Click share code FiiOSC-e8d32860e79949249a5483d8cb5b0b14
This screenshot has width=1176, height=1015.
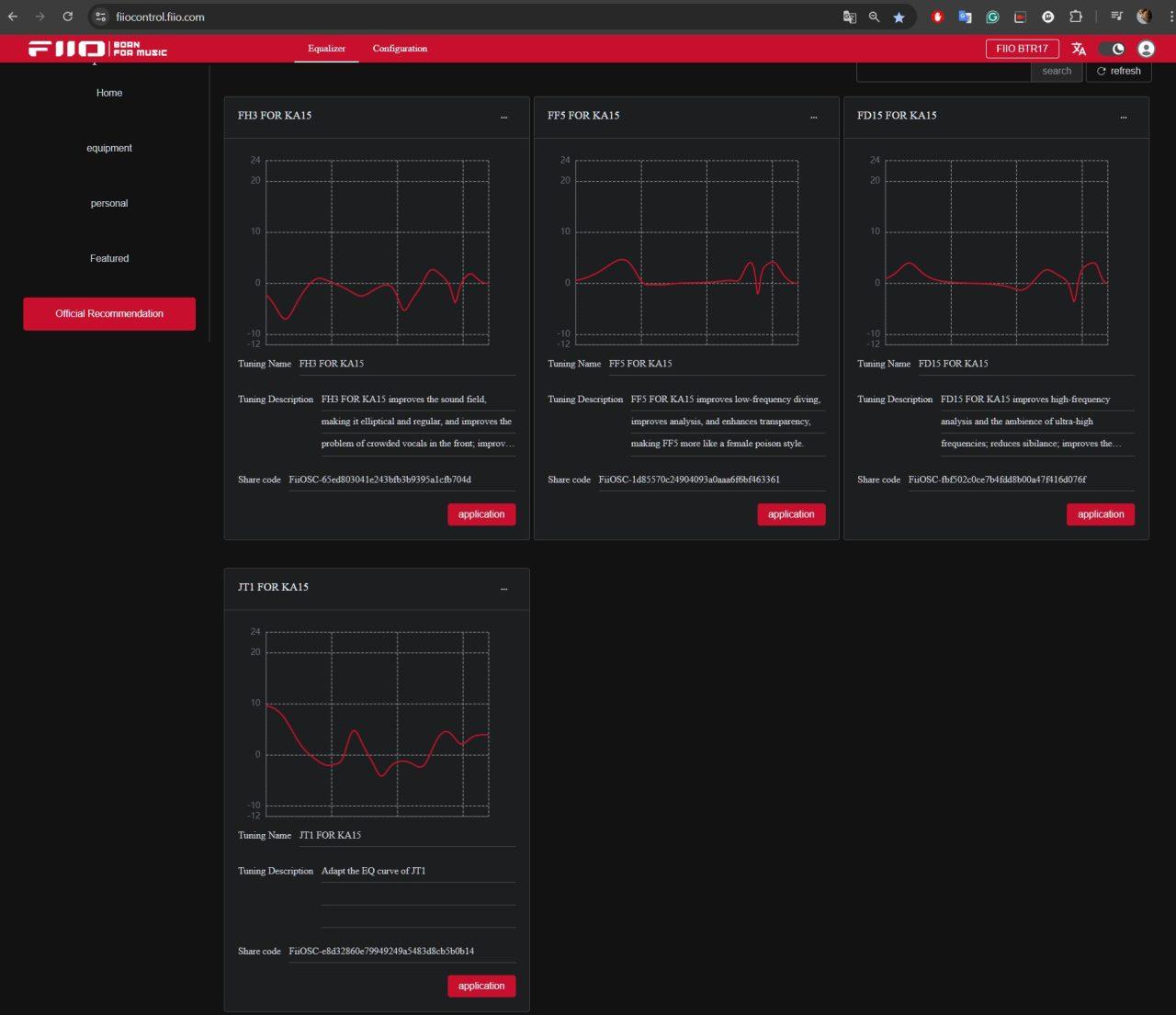point(381,951)
